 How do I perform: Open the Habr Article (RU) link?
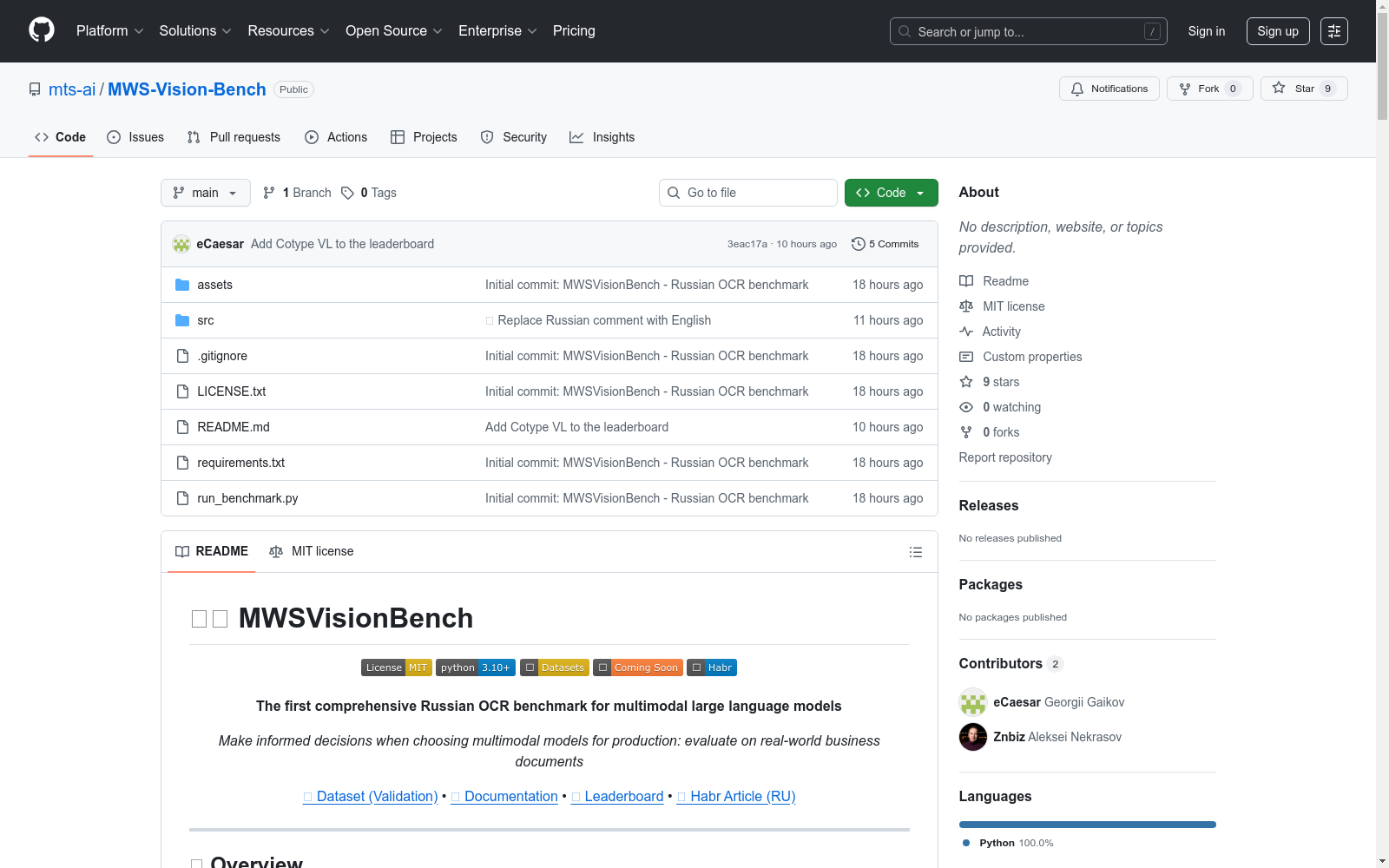point(736,797)
